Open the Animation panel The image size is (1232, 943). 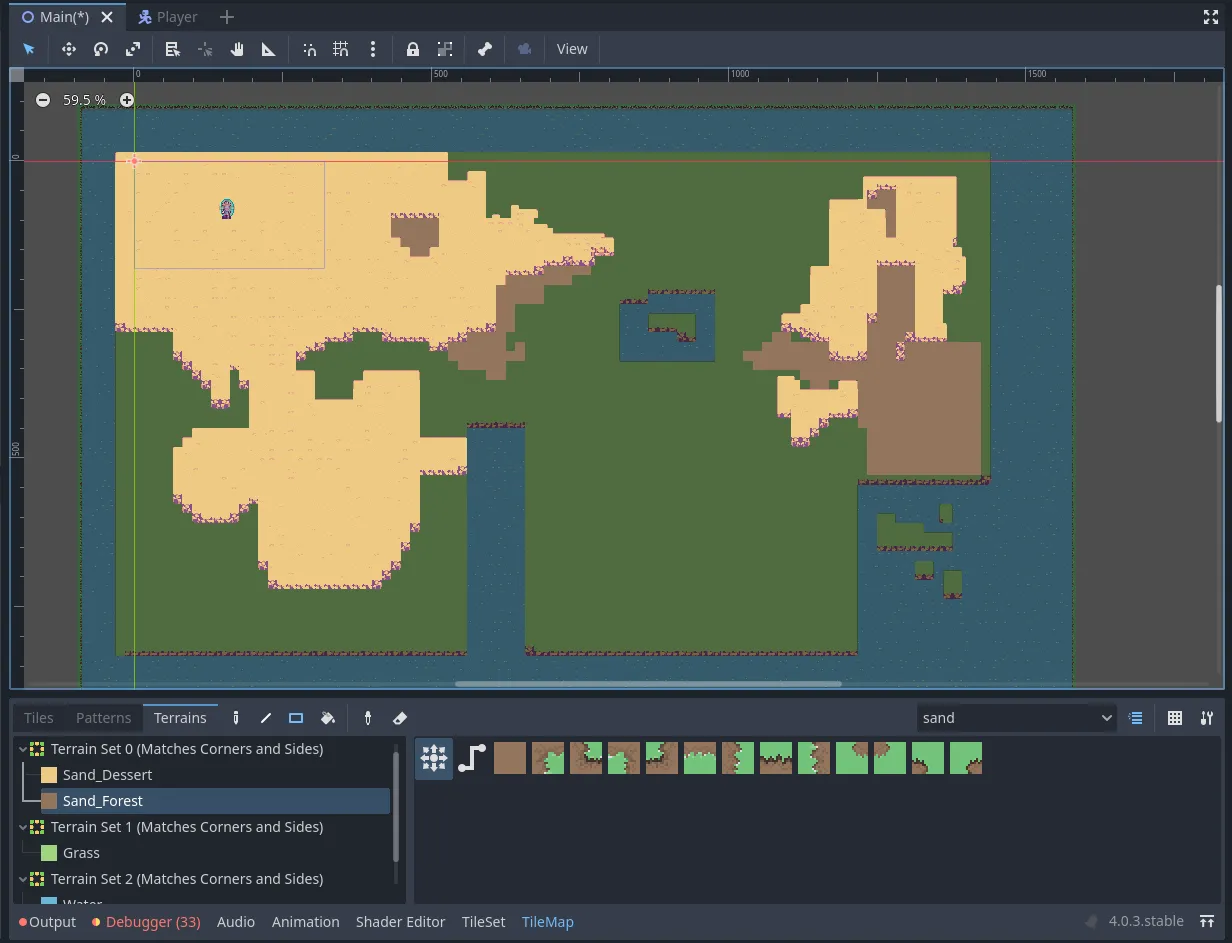coord(306,922)
